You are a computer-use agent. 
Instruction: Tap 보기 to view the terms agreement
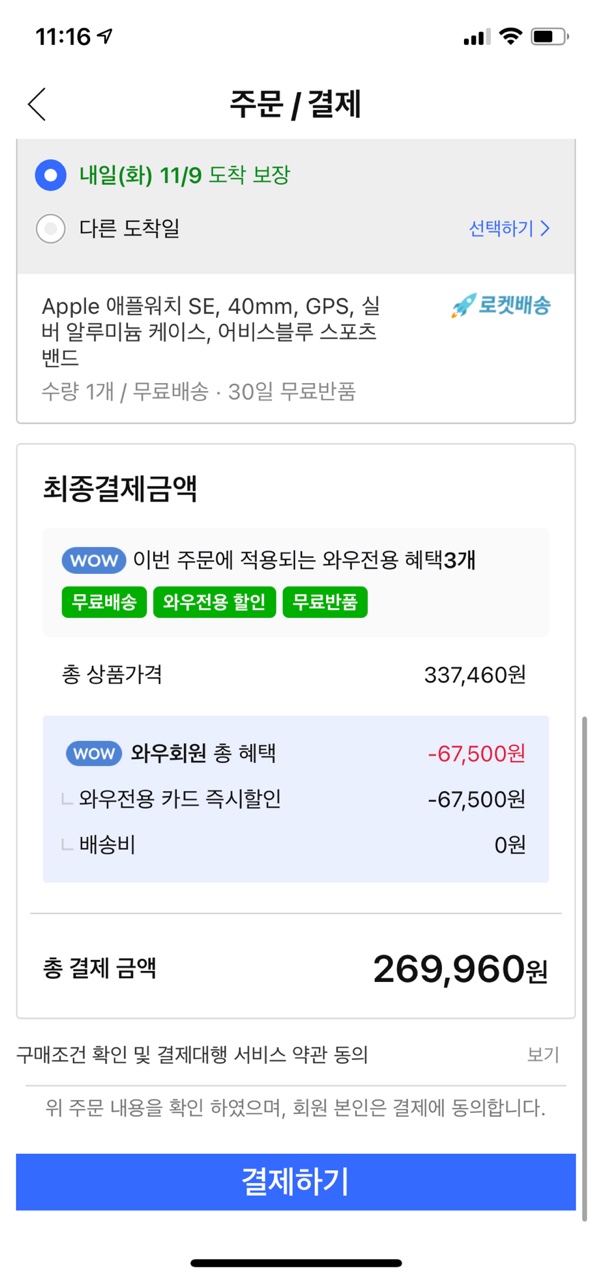[x=543, y=1055]
